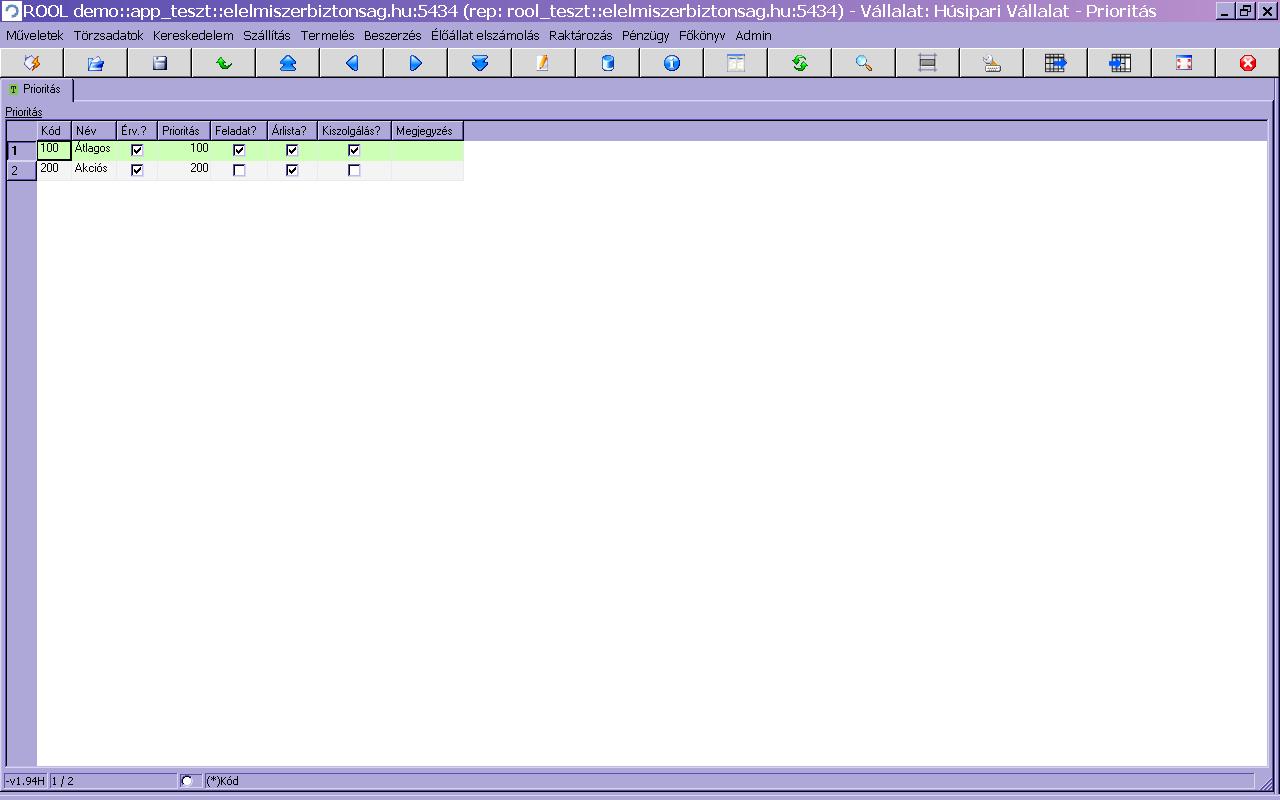Click the ROOL application title bar icon

(12, 11)
